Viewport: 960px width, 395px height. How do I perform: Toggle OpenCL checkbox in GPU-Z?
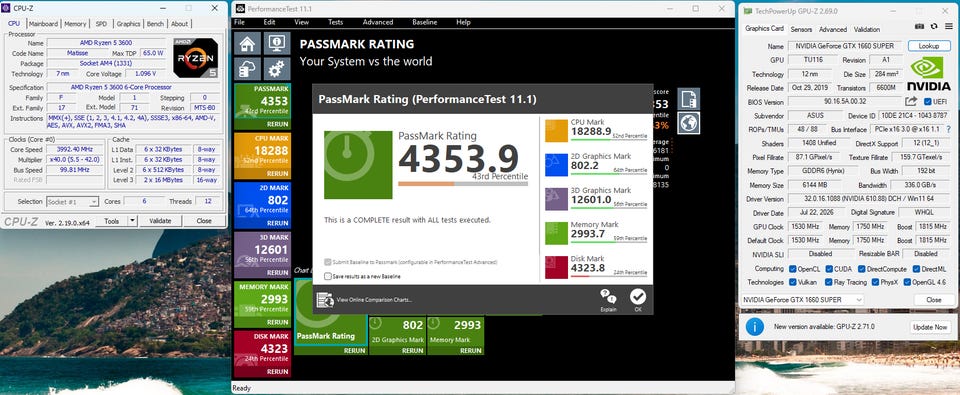(793, 269)
